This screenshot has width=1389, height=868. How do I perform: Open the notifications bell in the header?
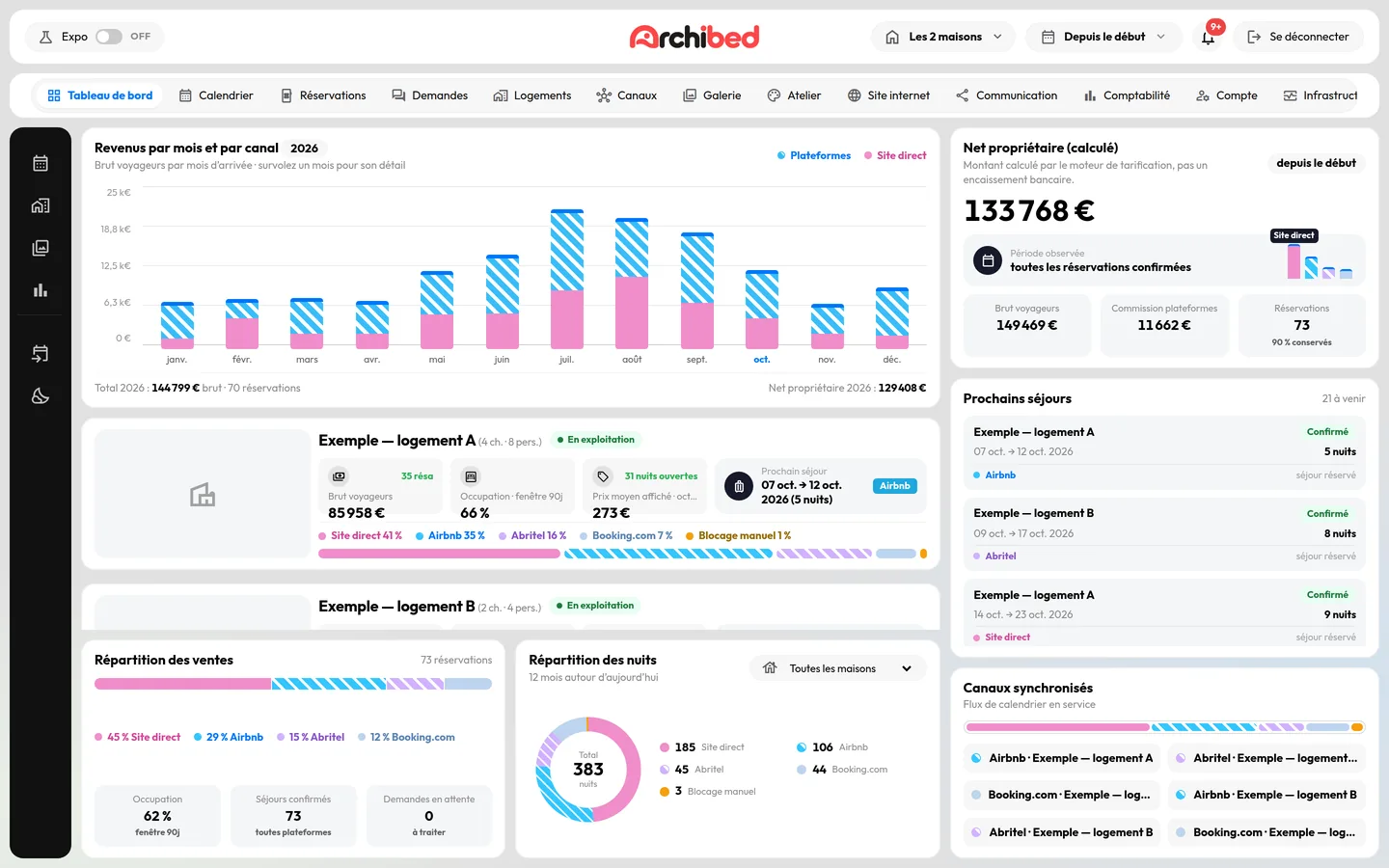tap(1208, 37)
